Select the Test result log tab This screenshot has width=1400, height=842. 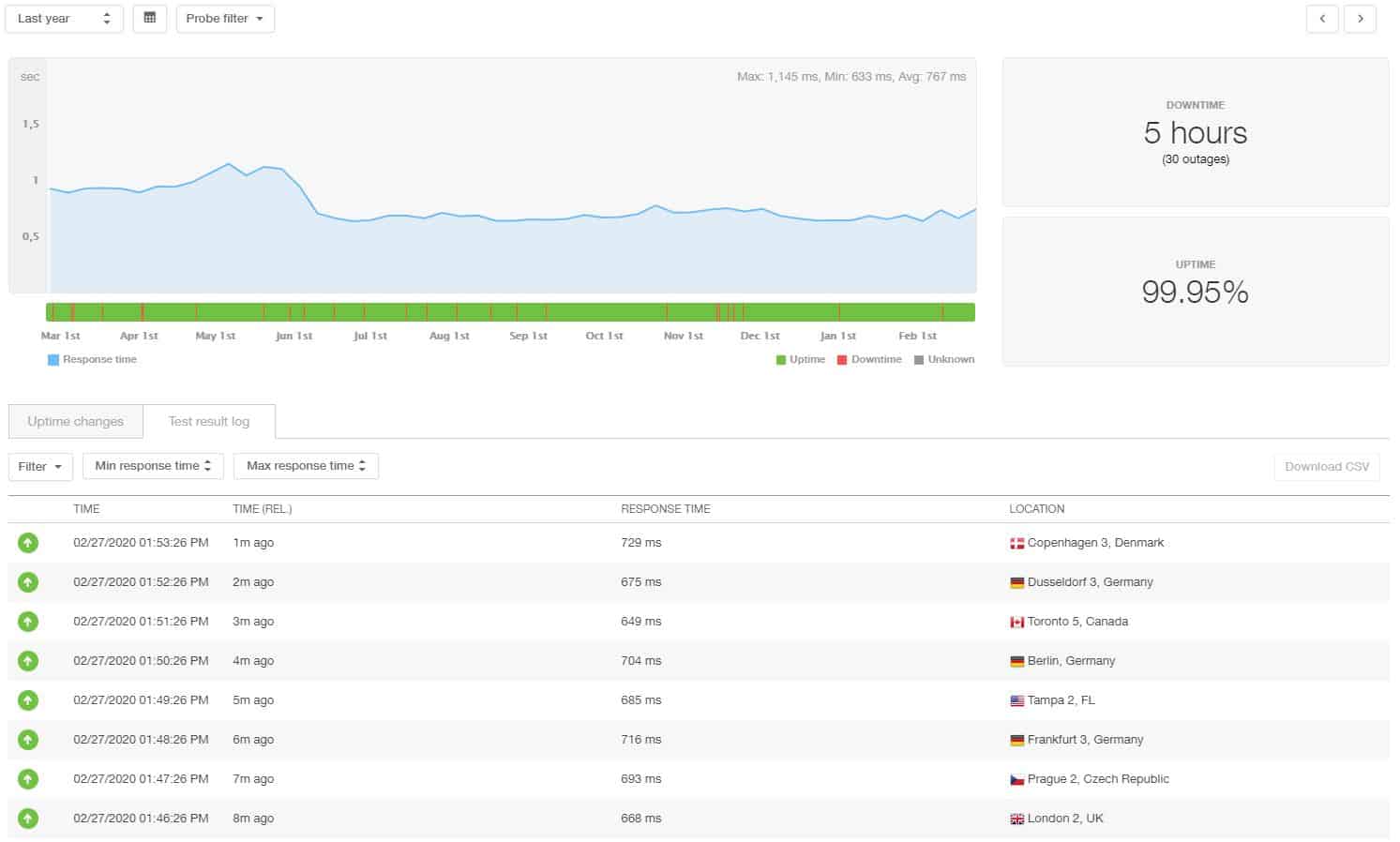(209, 421)
